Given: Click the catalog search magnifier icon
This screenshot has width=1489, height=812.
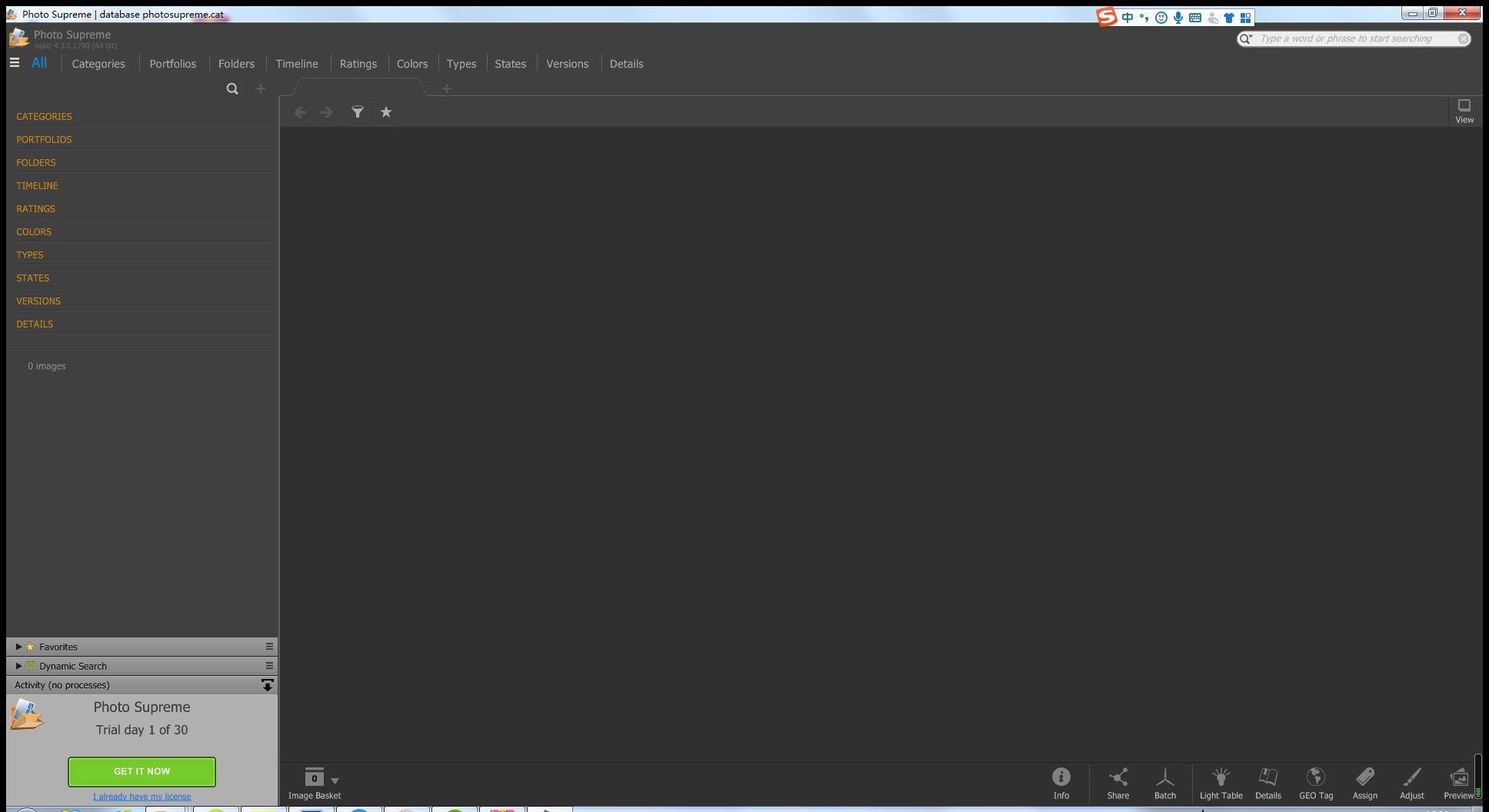Looking at the screenshot, I should tap(232, 88).
